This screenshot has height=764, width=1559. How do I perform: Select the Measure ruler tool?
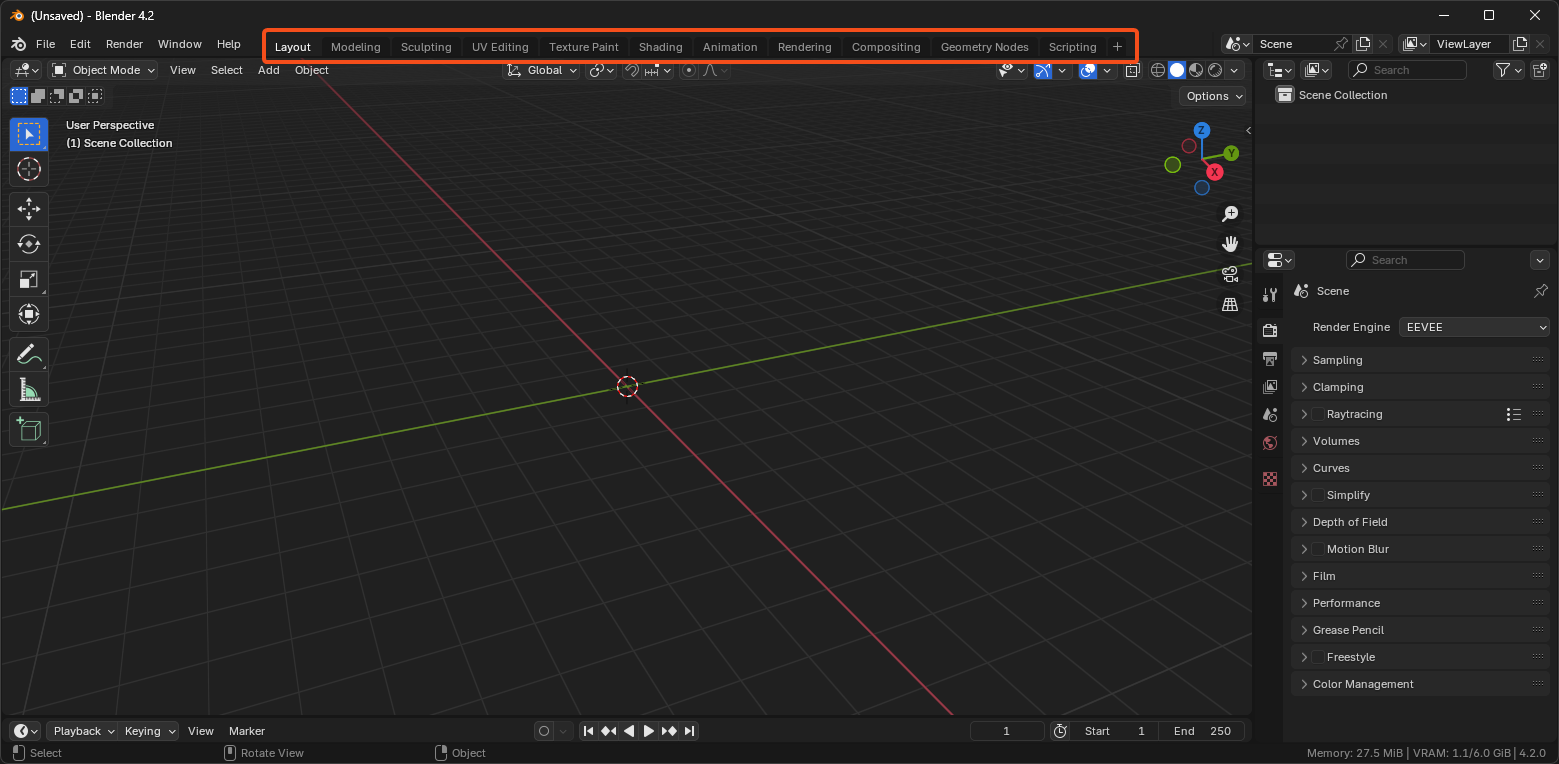[29, 389]
